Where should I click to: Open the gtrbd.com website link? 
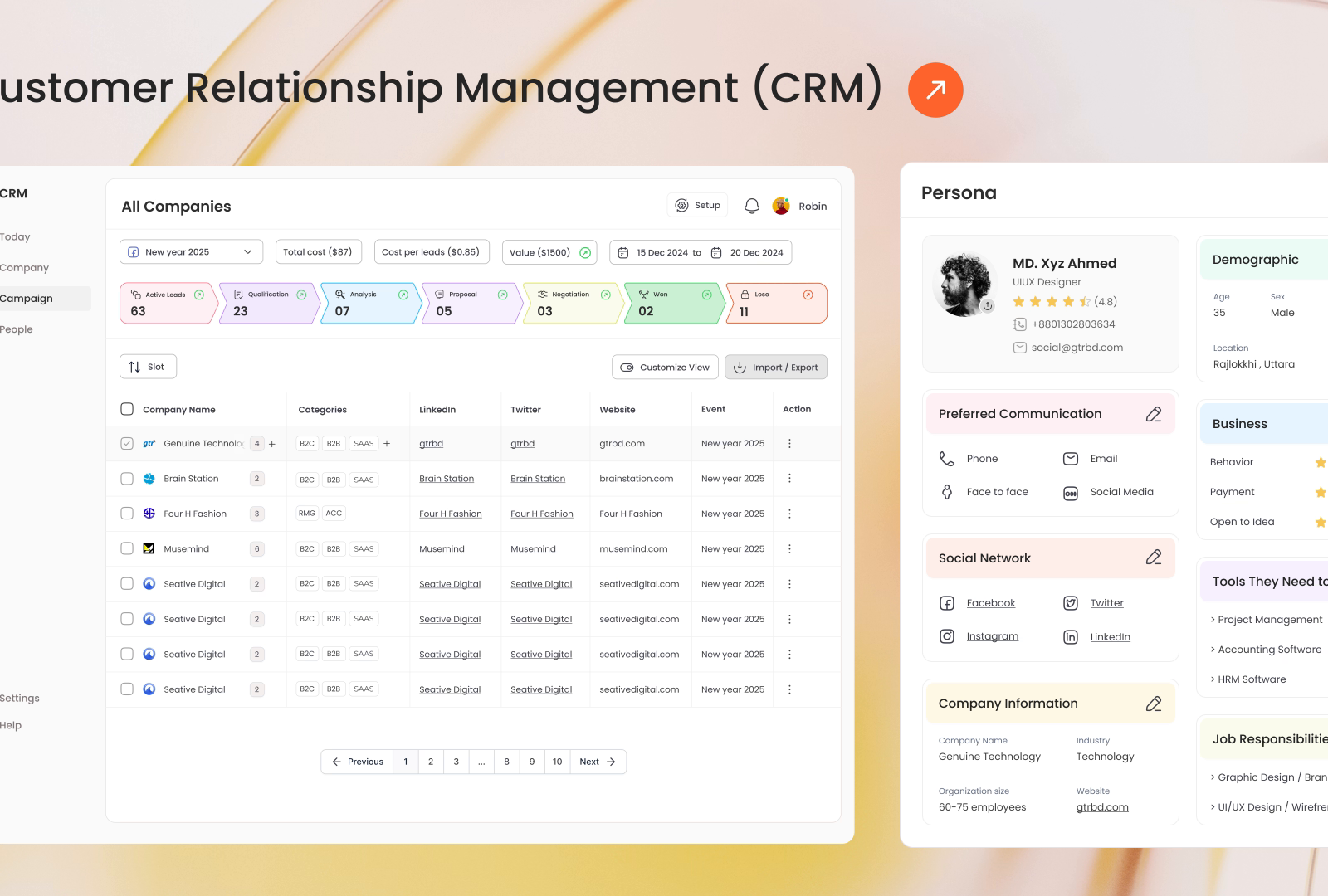[x=1101, y=806]
